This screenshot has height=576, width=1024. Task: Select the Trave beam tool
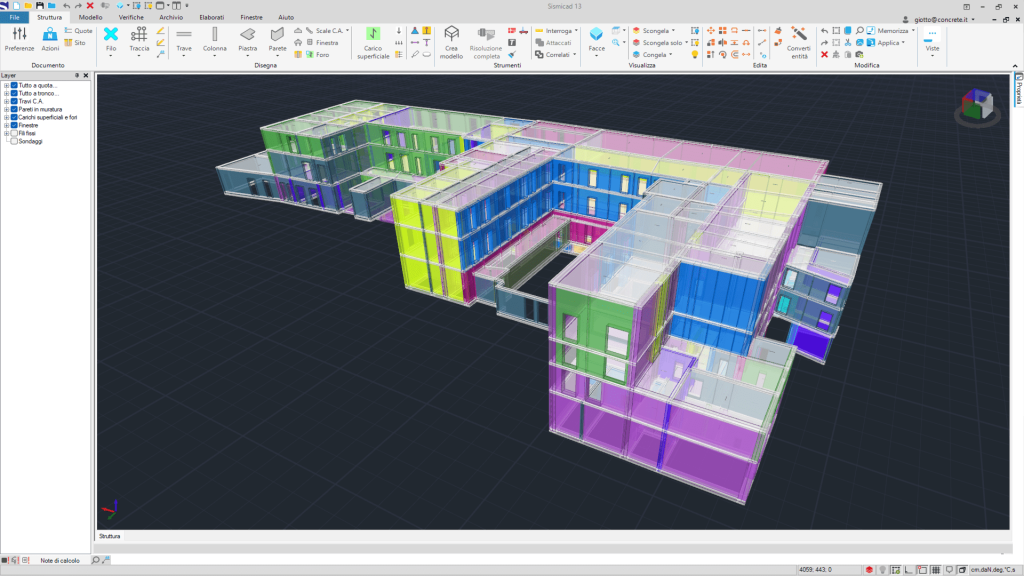pos(184,42)
